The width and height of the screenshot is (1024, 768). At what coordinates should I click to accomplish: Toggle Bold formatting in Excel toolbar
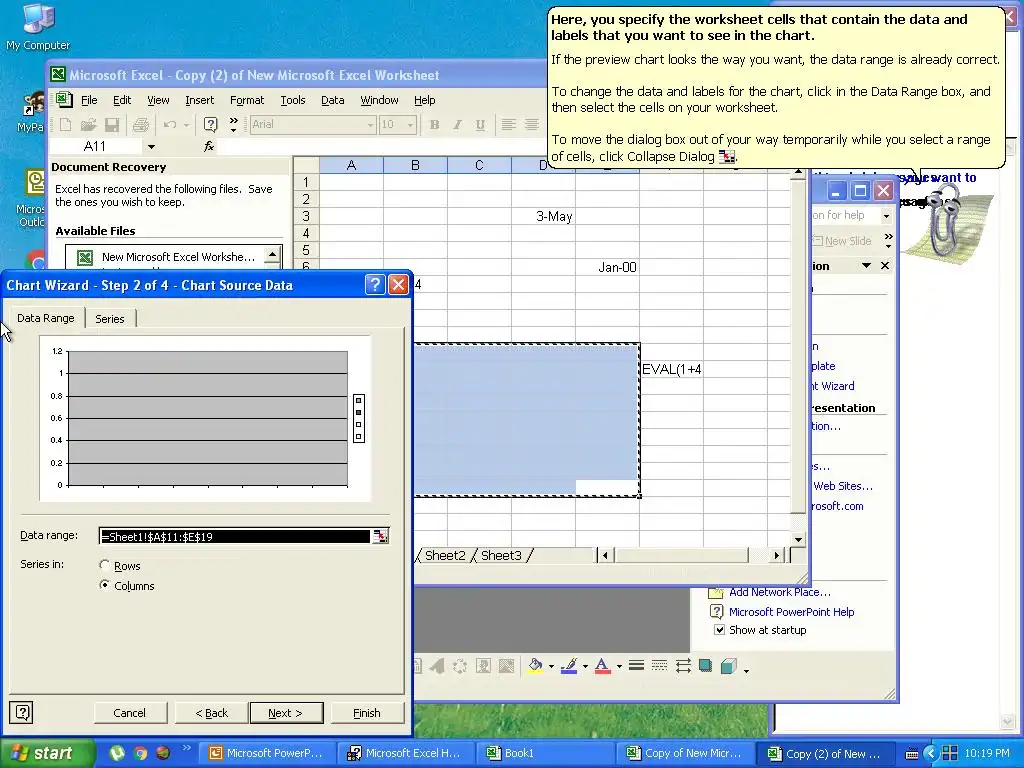[x=434, y=124]
